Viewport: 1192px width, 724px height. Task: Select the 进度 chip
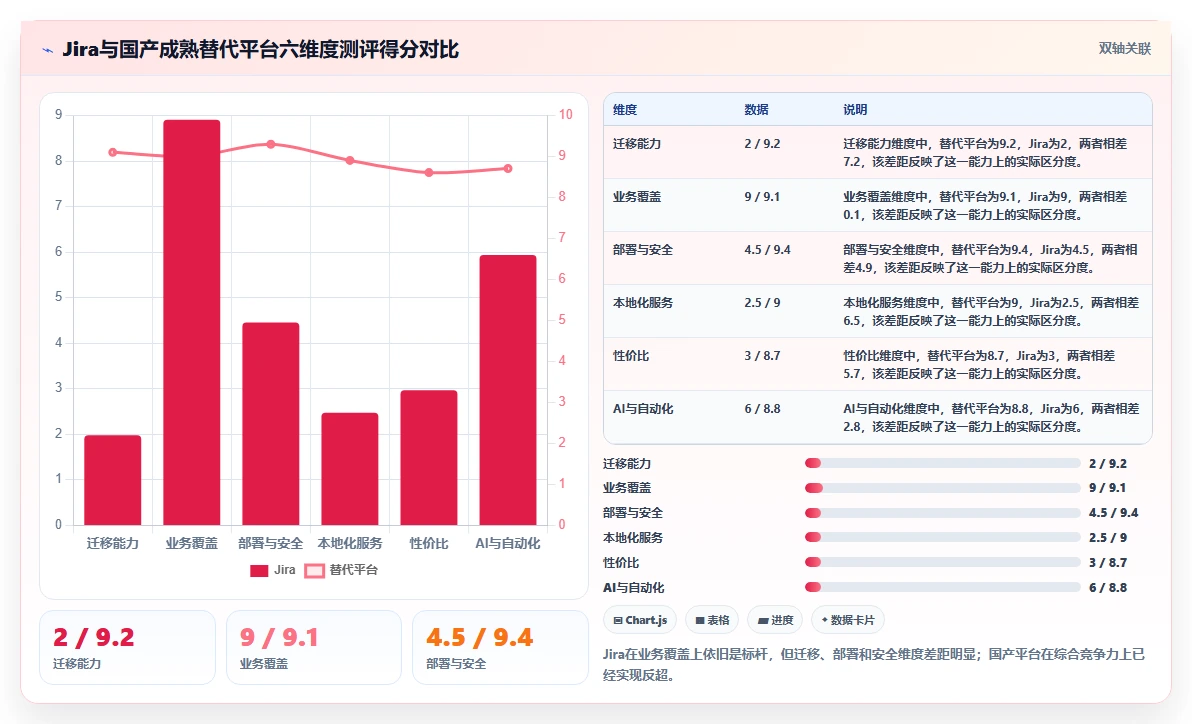[x=775, y=620]
